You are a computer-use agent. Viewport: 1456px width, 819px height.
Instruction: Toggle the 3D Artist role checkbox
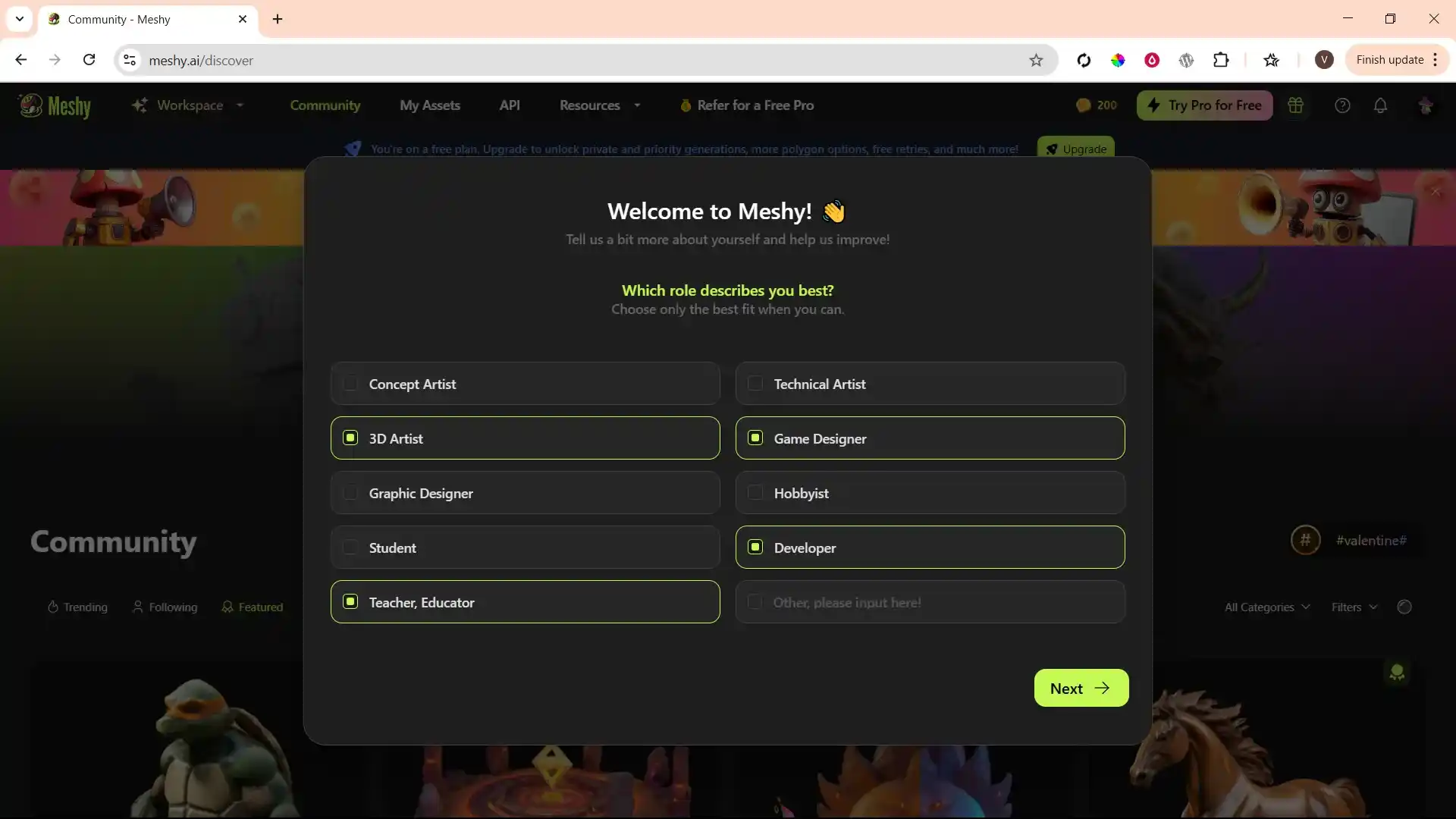350,438
